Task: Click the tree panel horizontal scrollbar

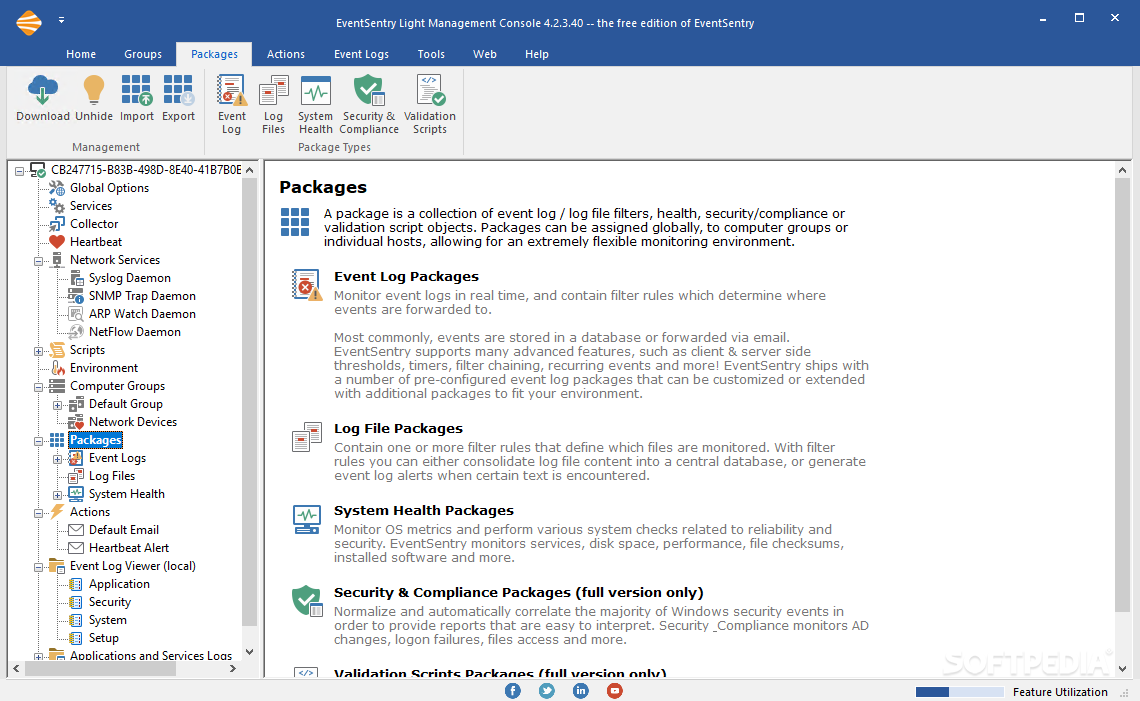Action: click(100, 668)
